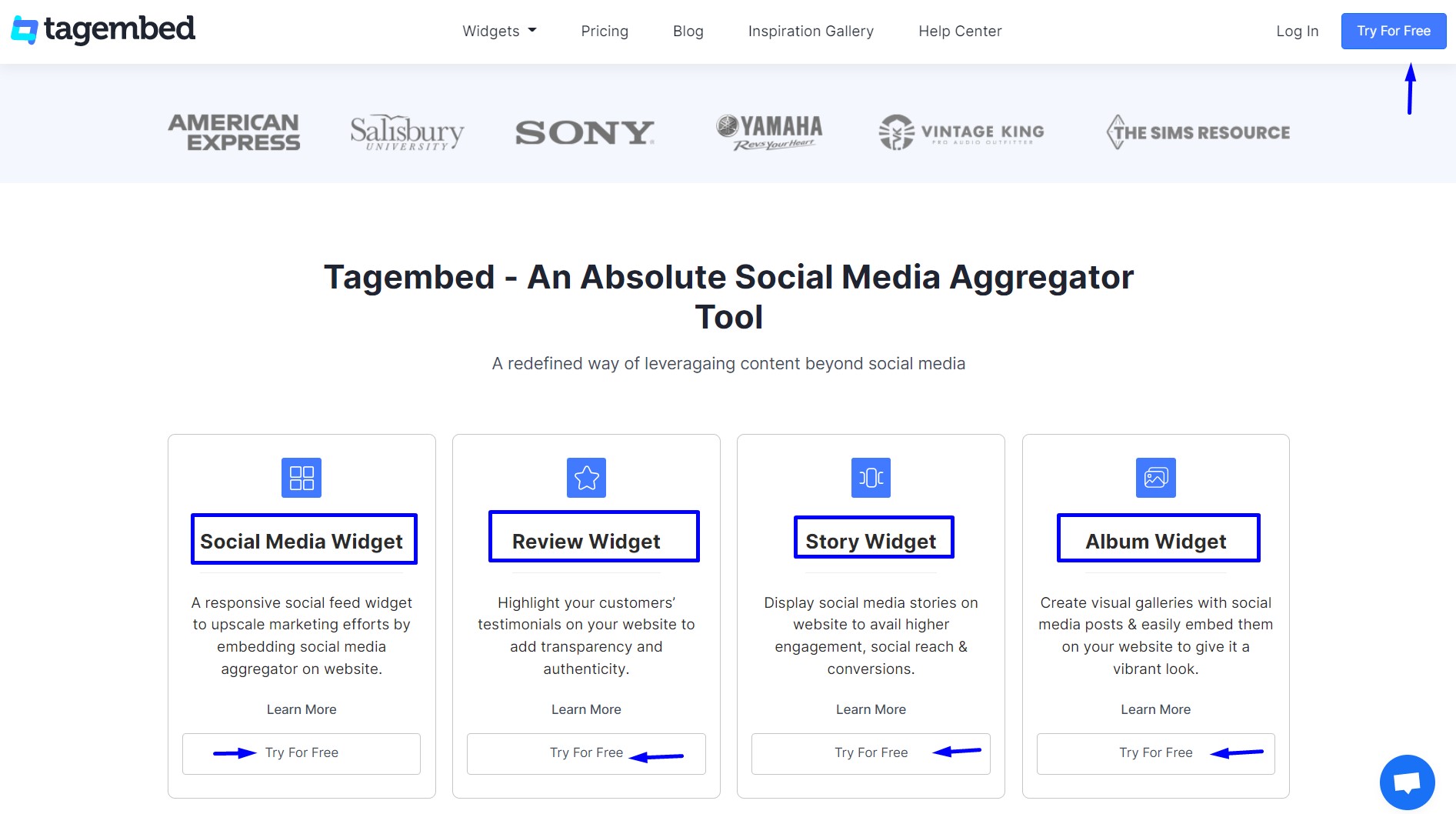The width and height of the screenshot is (1456, 814).
Task: Select the Story Widget heading
Action: pyautogui.click(x=871, y=542)
